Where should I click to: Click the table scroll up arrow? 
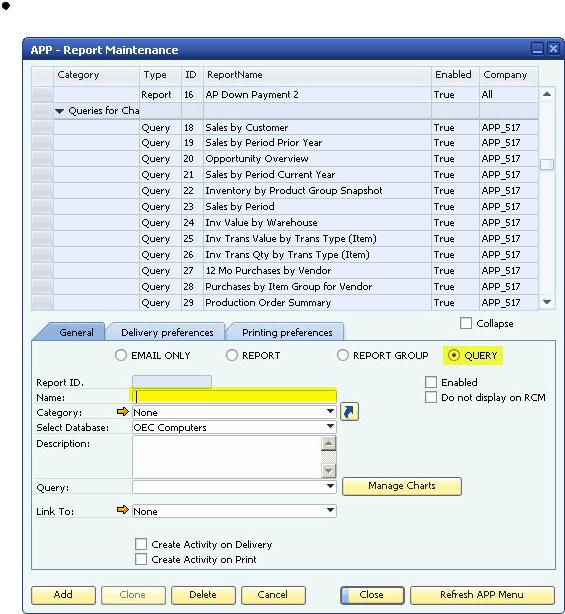click(547, 94)
